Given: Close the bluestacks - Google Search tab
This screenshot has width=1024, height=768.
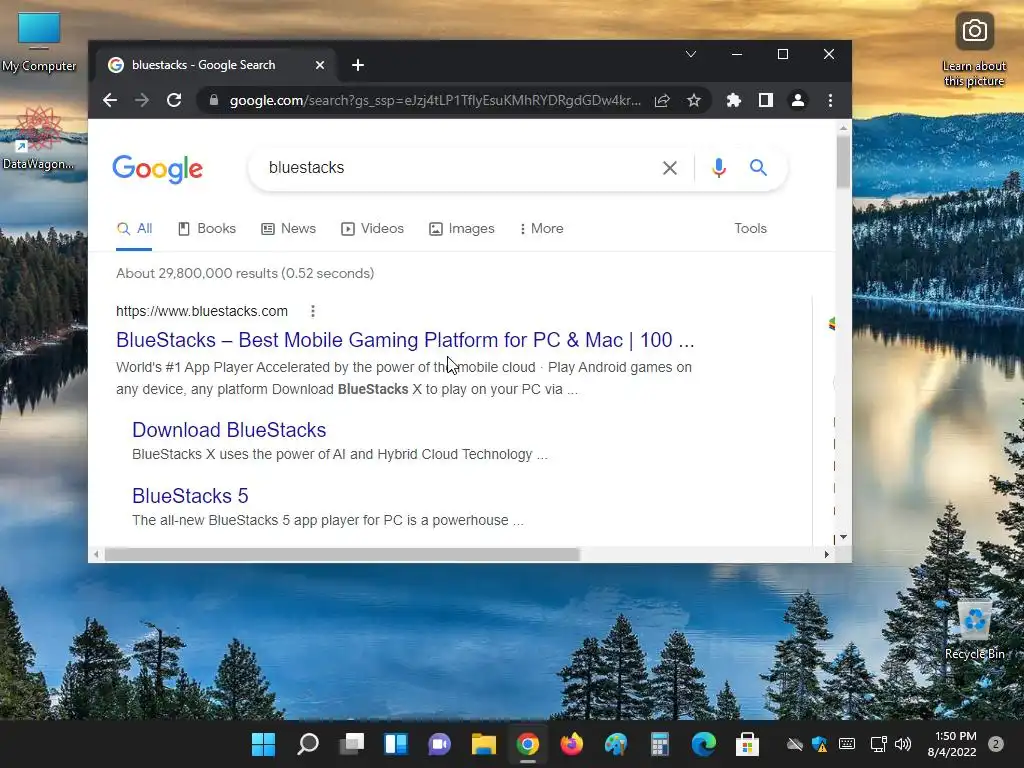Looking at the screenshot, I should [320, 65].
